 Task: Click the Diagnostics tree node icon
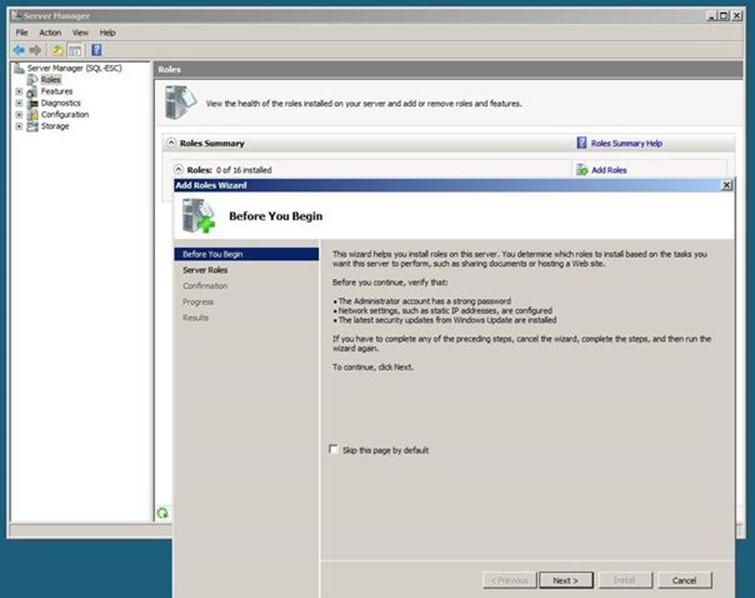point(32,103)
